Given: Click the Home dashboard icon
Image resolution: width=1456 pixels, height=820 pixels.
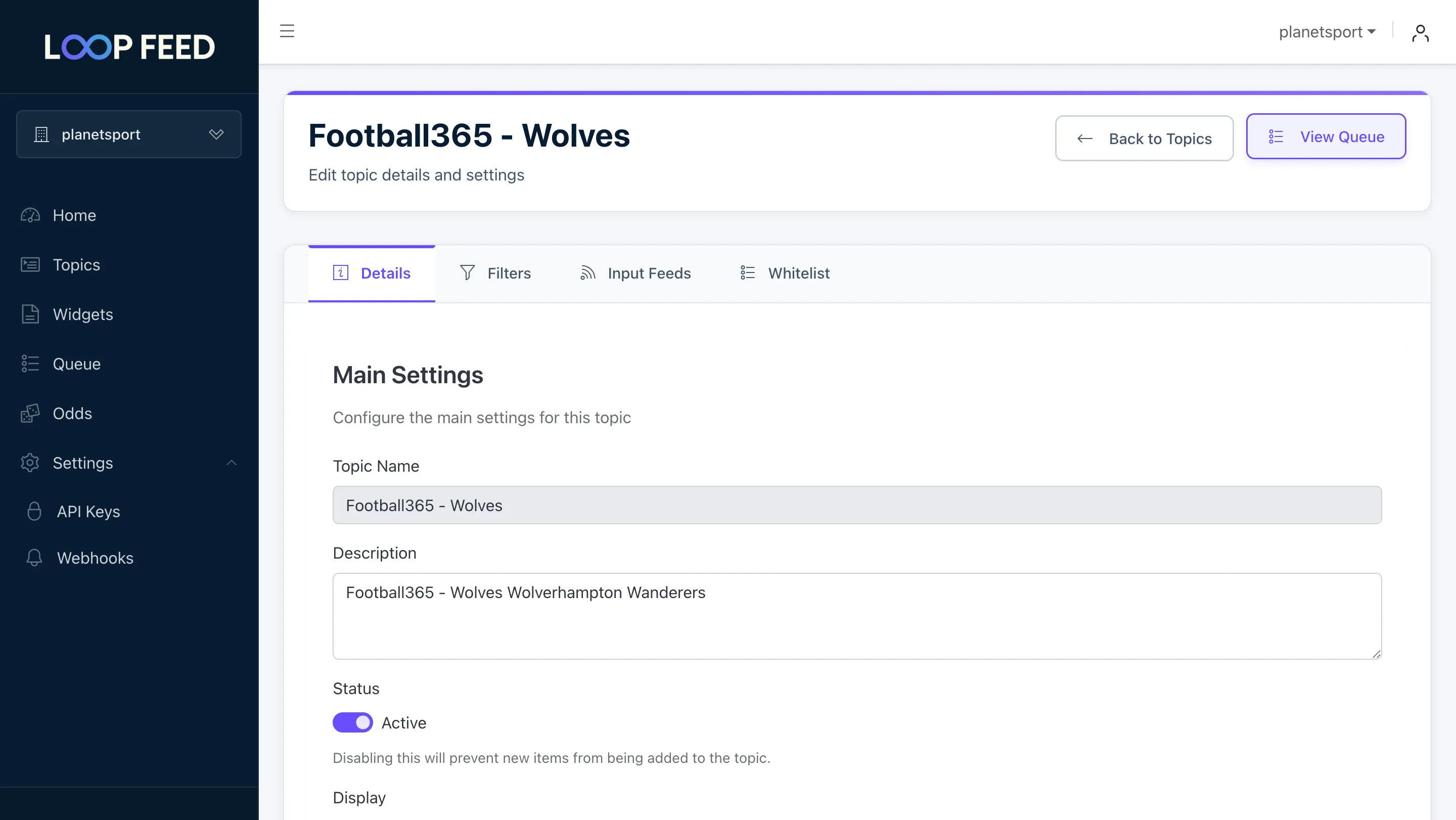Looking at the screenshot, I should click(x=30, y=215).
